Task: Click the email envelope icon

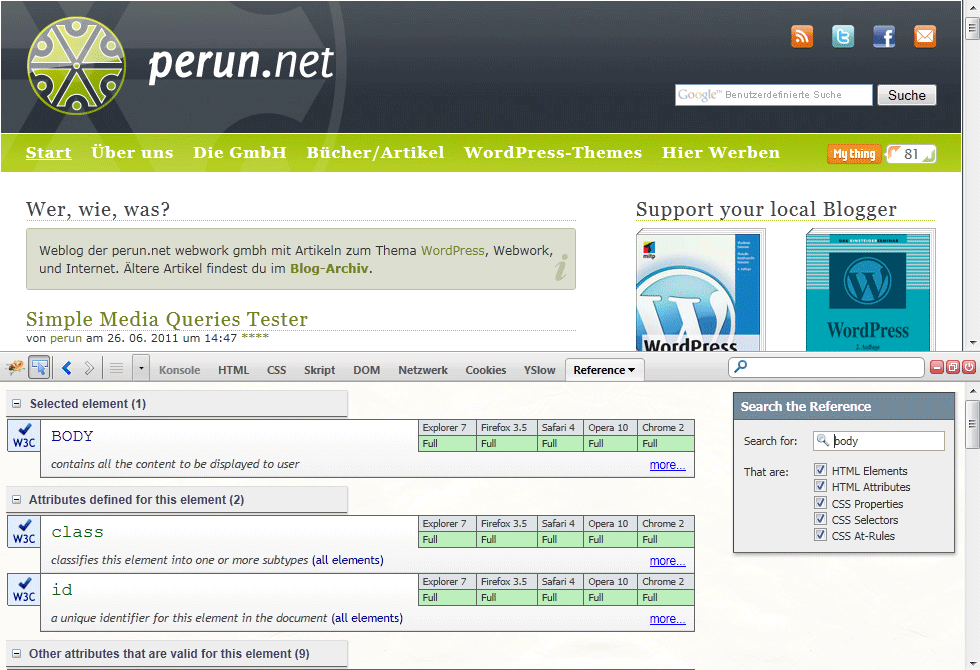Action: pos(925,37)
